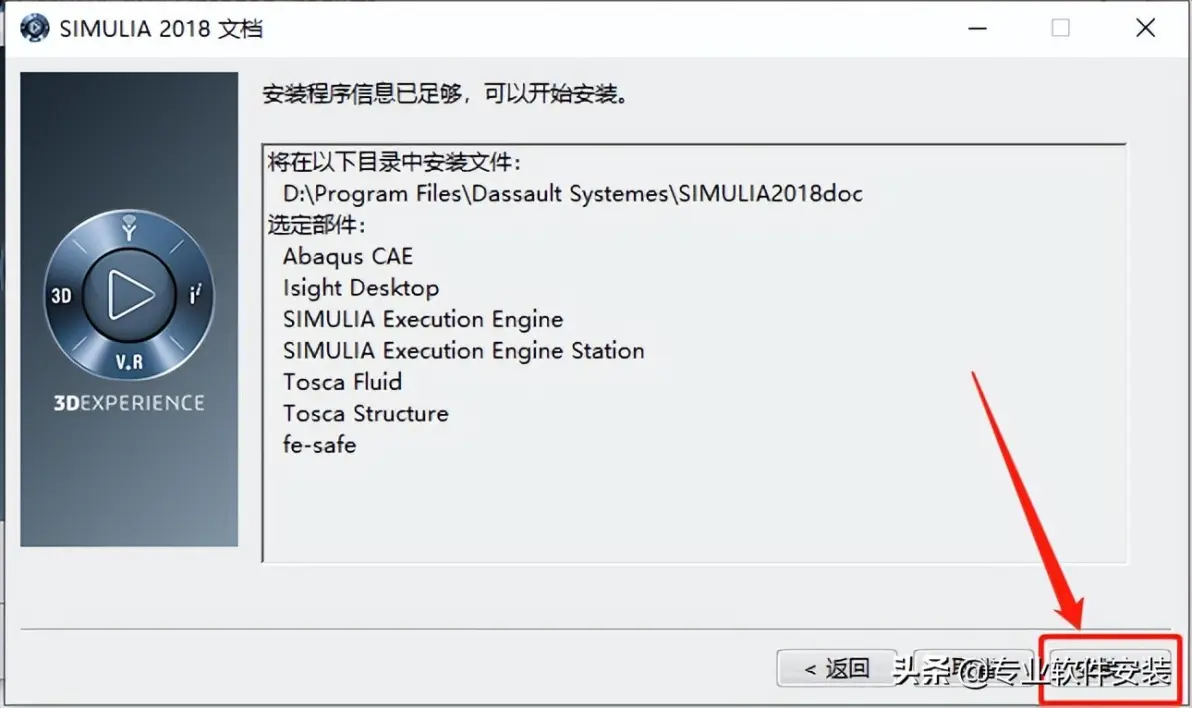This screenshot has width=1192, height=708.
Task: Select the Tosca Fluid entry
Action: (x=342, y=382)
